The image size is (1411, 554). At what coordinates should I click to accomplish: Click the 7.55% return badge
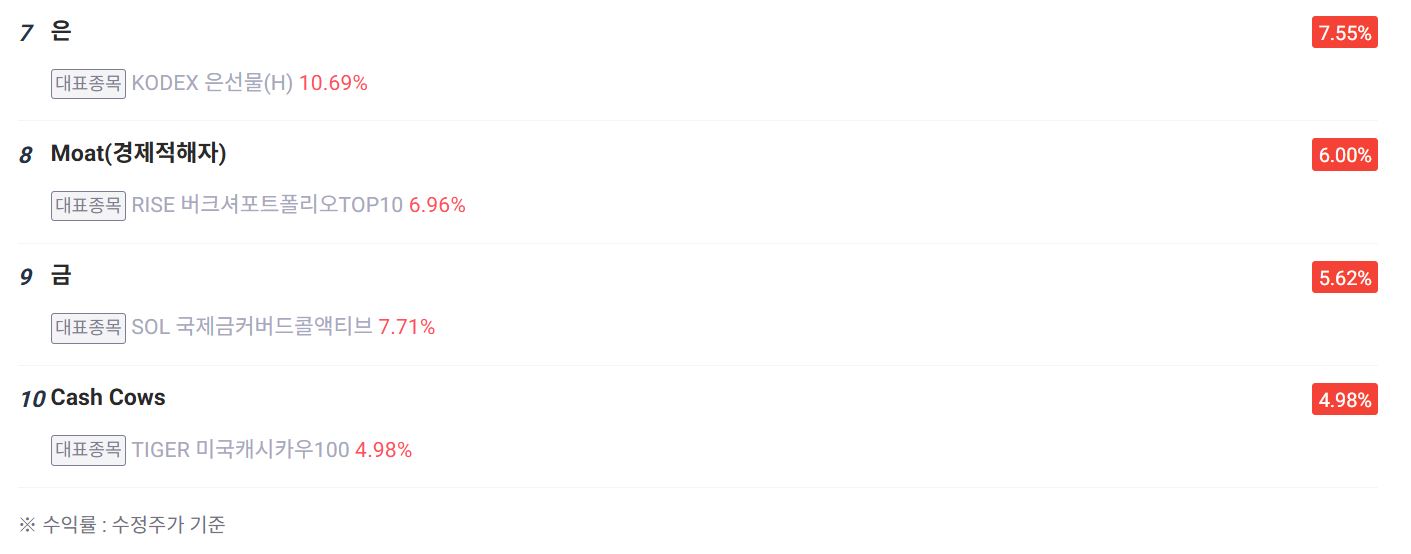click(x=1344, y=33)
